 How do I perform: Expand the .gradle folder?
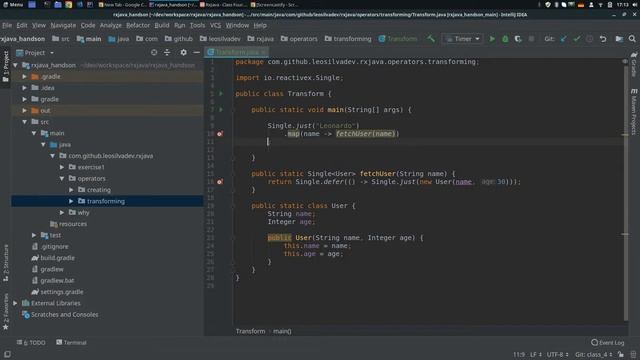click(x=24, y=77)
